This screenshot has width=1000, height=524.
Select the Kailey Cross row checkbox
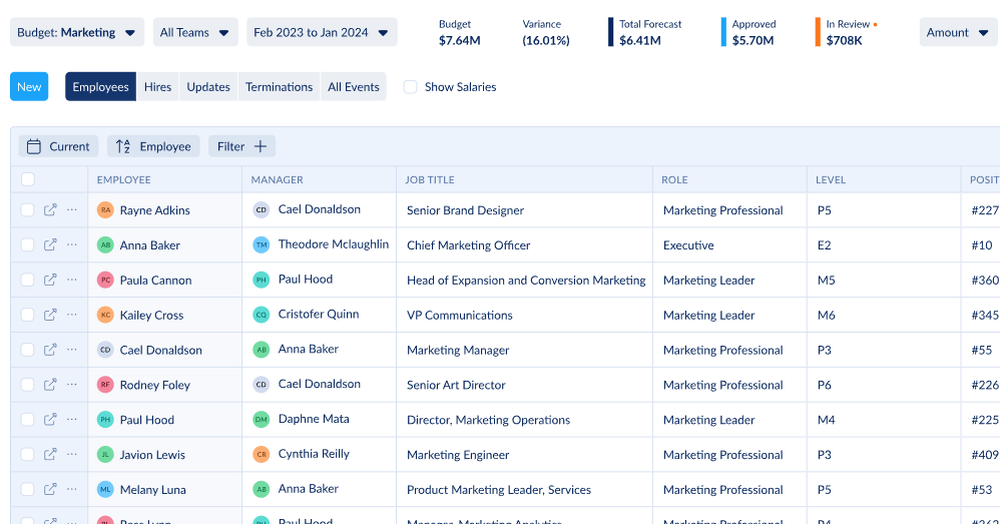point(27,314)
